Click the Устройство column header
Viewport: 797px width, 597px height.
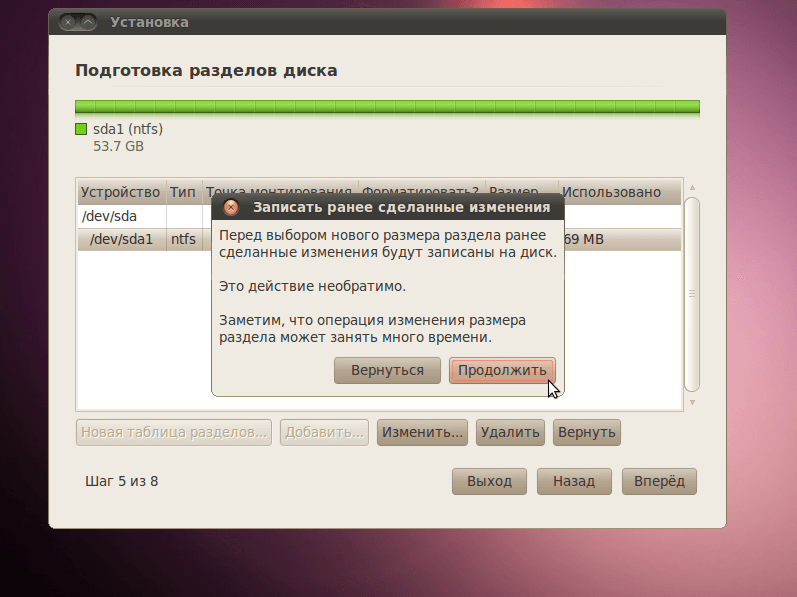121,192
